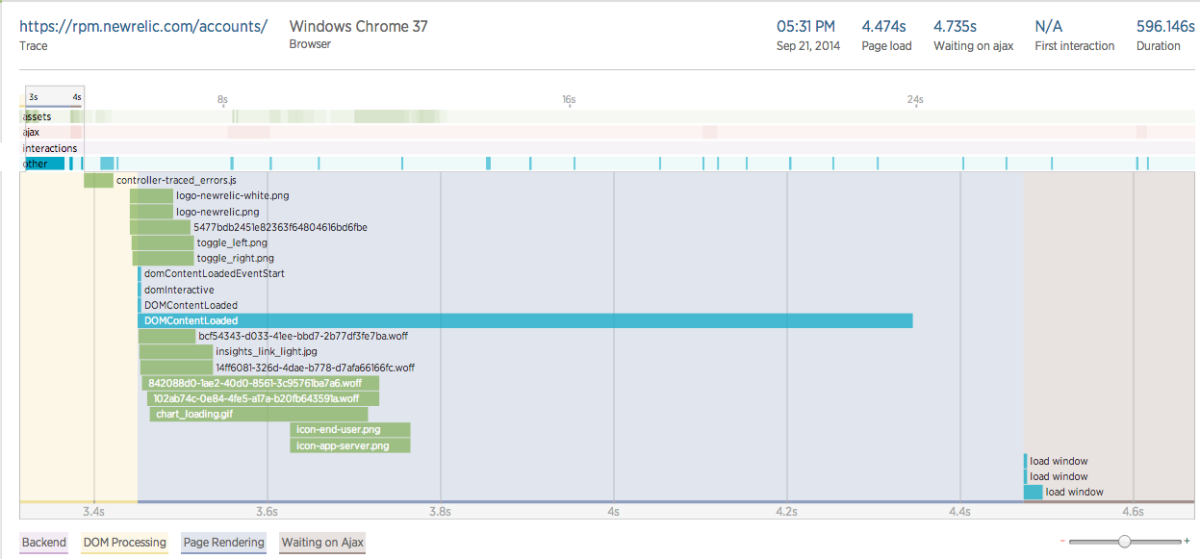
Task: Toggle the Backend legend filter
Action: [44, 543]
